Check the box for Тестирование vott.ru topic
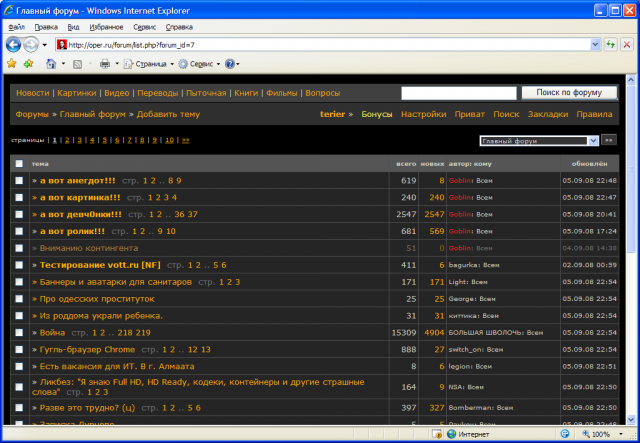The width and height of the screenshot is (640, 443). 19,265
